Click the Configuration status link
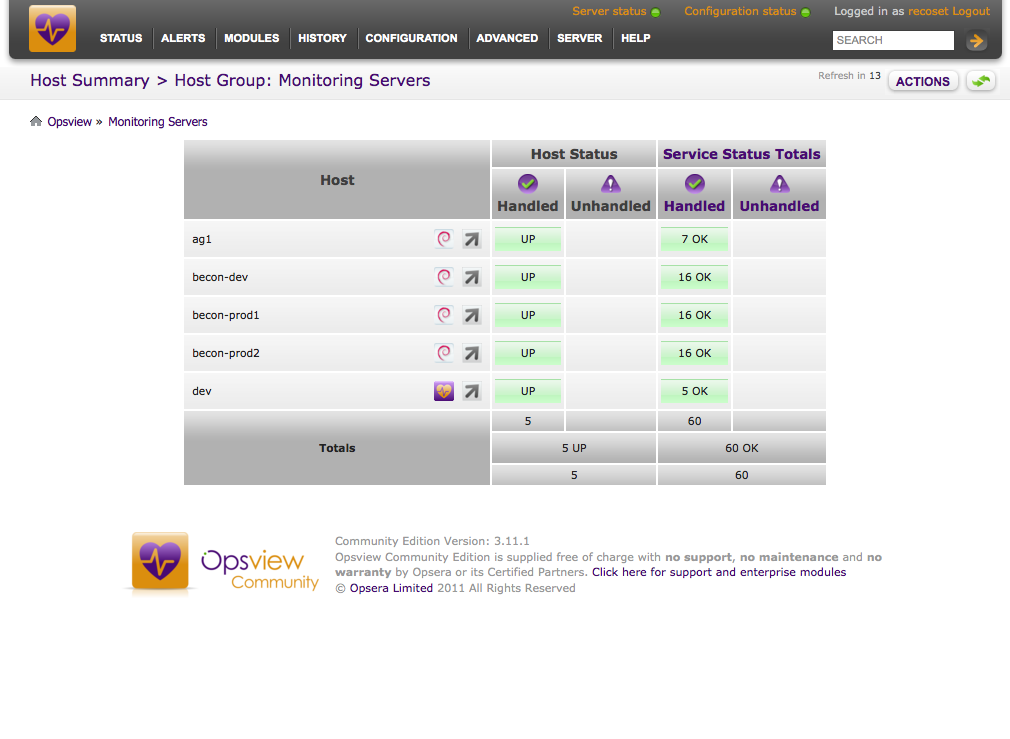Viewport: 1010px width, 739px height. tap(740, 11)
